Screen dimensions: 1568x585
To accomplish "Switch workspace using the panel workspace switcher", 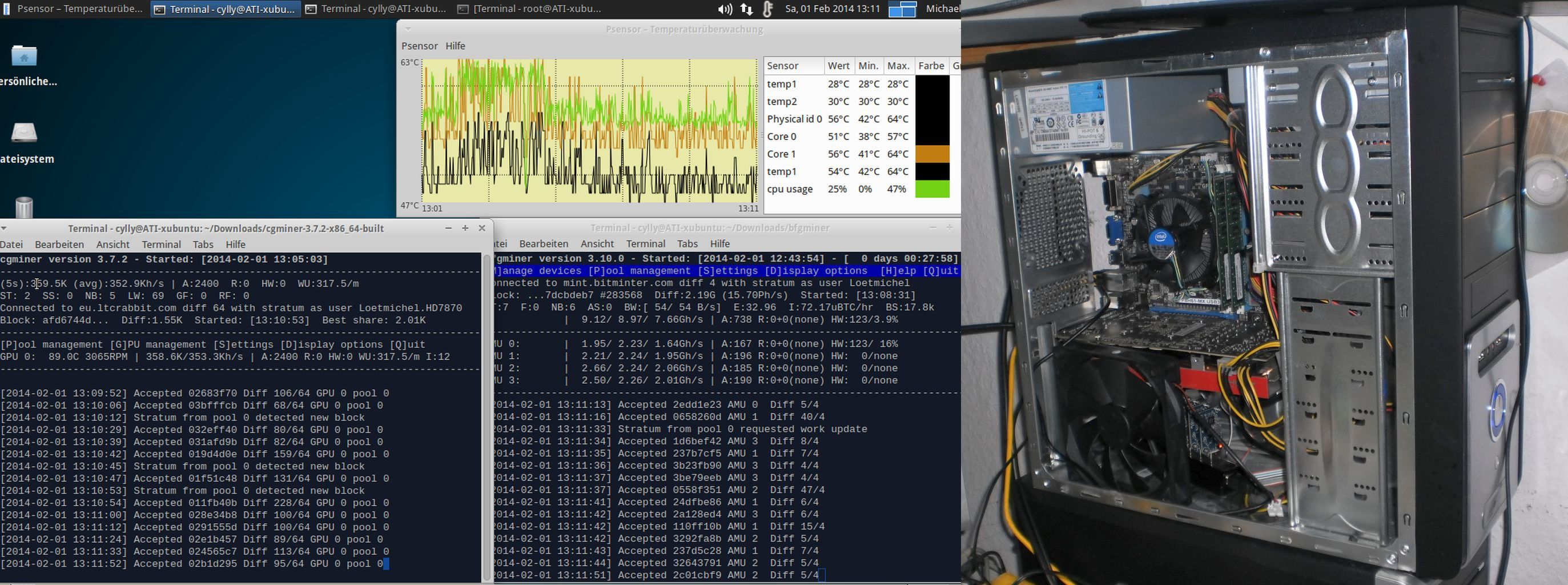I will pos(902,9).
